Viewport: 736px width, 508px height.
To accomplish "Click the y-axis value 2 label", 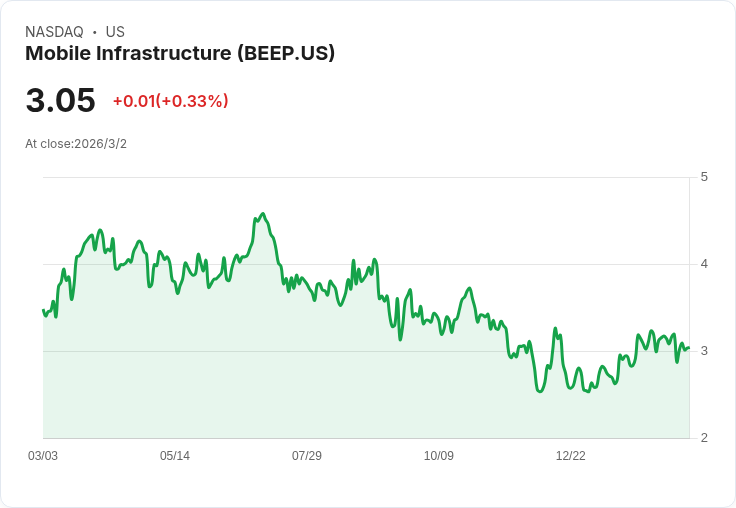I will (x=705, y=438).
